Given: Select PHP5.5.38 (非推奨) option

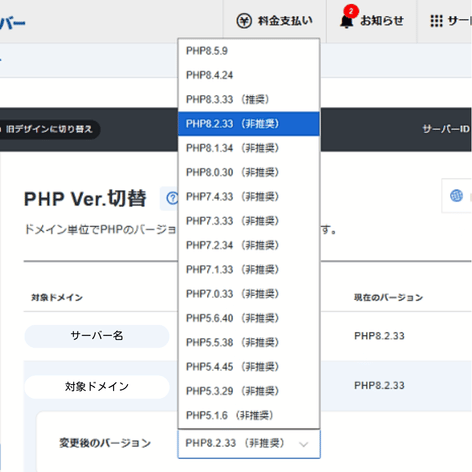Looking at the screenshot, I should [249, 342].
